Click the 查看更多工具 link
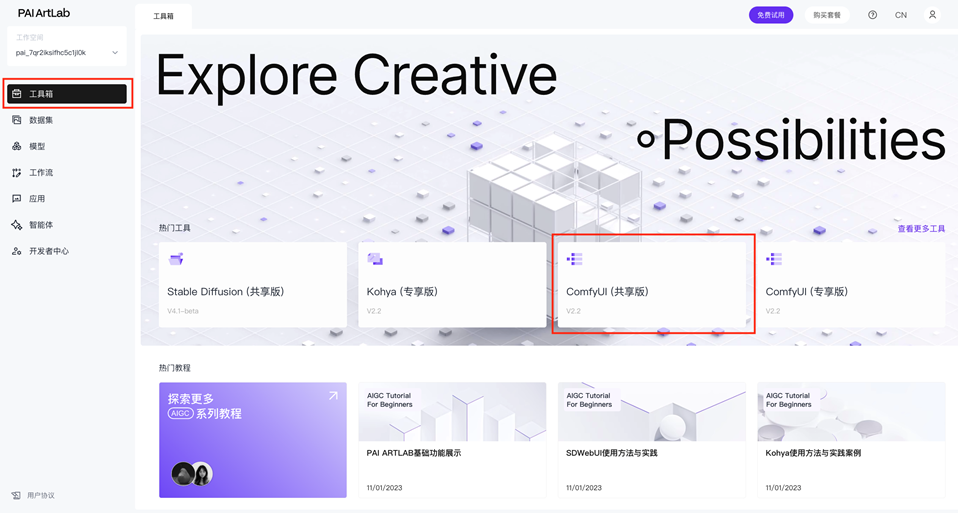This screenshot has height=513, width=958. (x=921, y=228)
